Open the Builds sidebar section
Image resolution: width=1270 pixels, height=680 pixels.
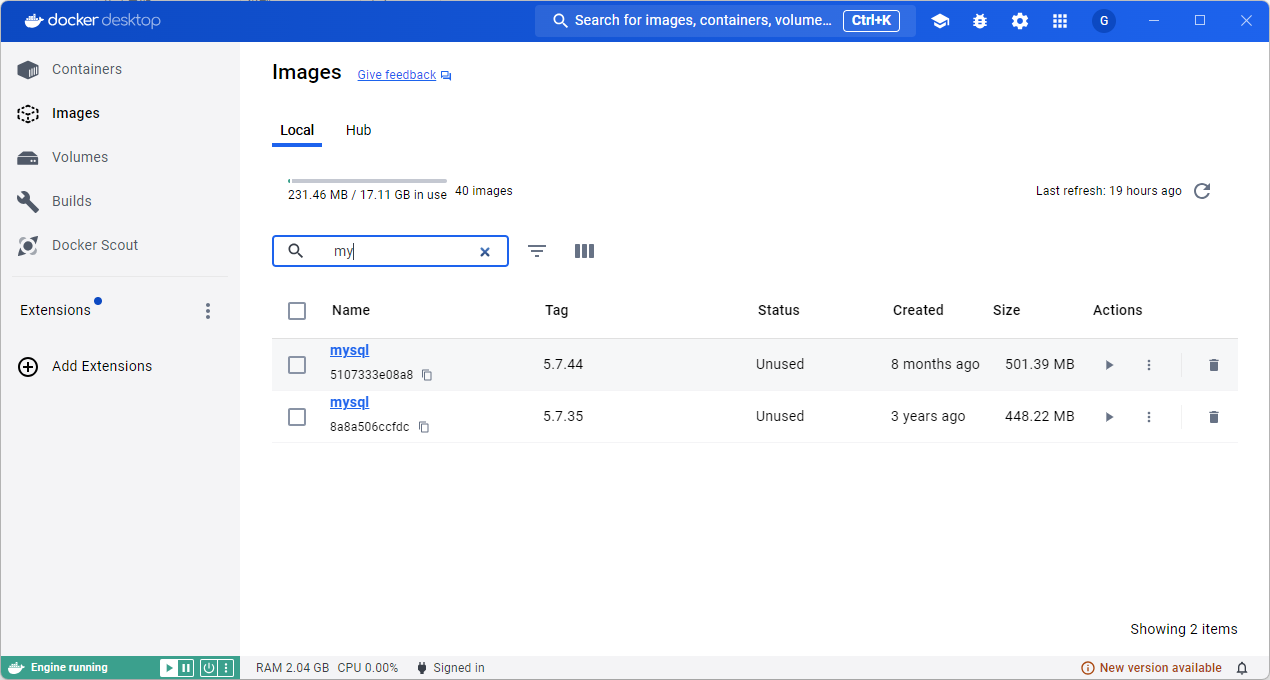[x=70, y=201]
